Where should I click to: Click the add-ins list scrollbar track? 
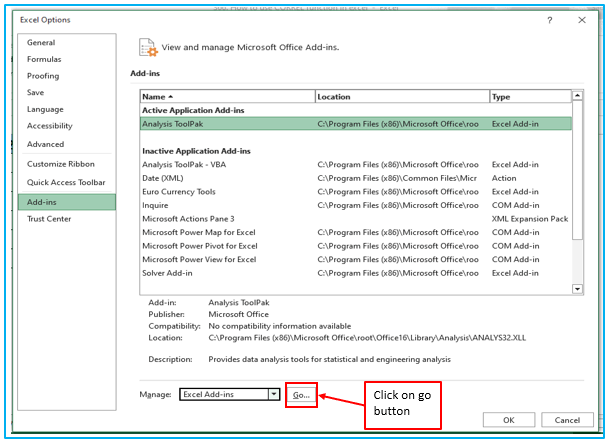click(578, 262)
